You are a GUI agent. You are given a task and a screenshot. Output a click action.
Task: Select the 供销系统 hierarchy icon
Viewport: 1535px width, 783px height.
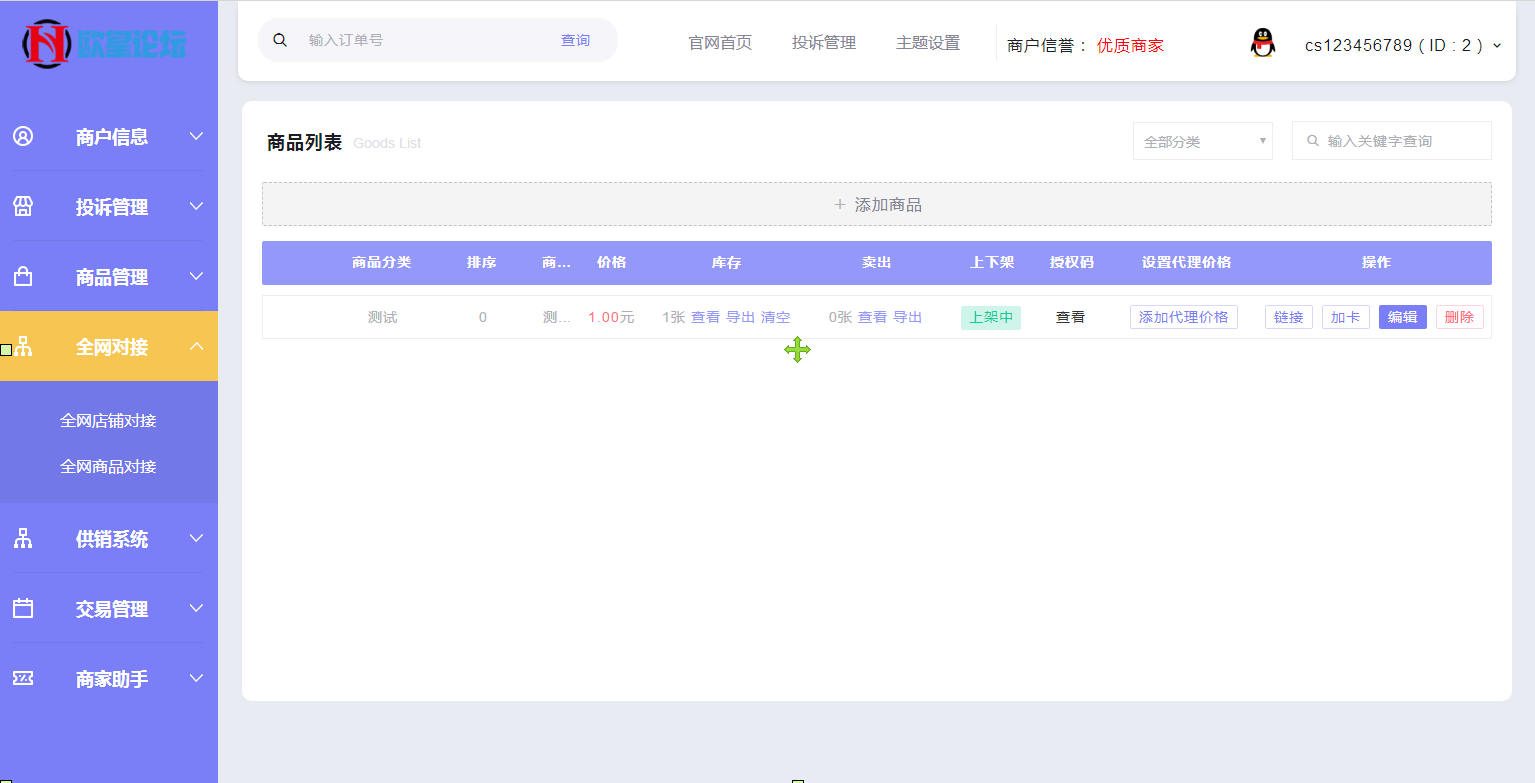(x=23, y=538)
